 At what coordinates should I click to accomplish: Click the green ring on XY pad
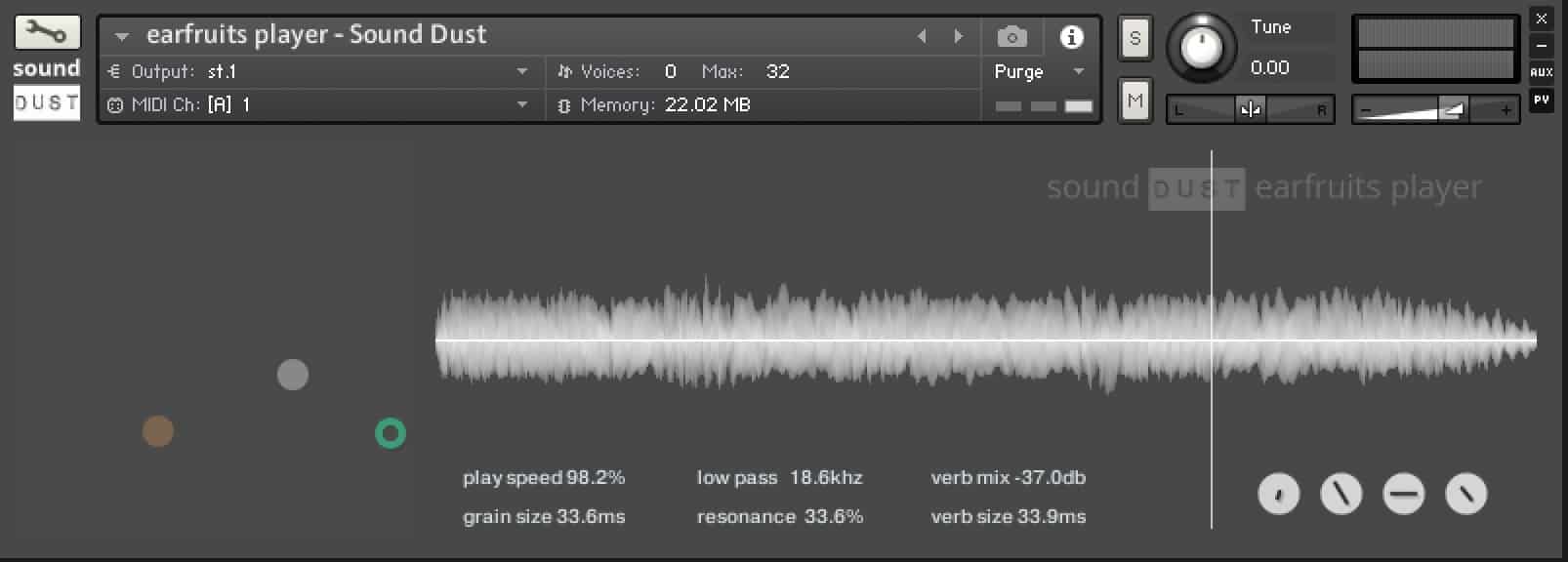[x=391, y=433]
